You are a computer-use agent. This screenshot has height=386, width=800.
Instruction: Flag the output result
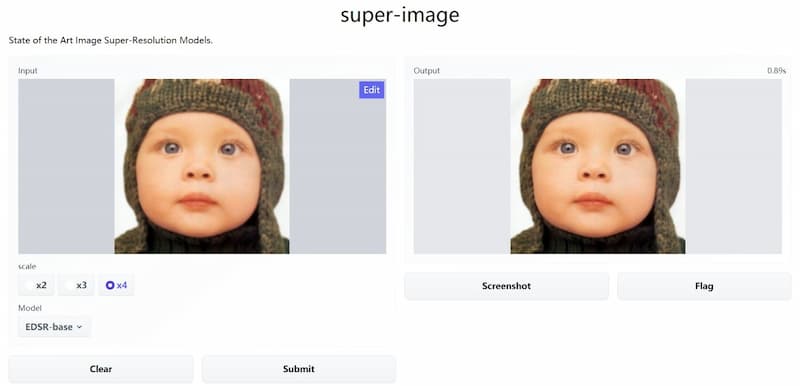704,286
